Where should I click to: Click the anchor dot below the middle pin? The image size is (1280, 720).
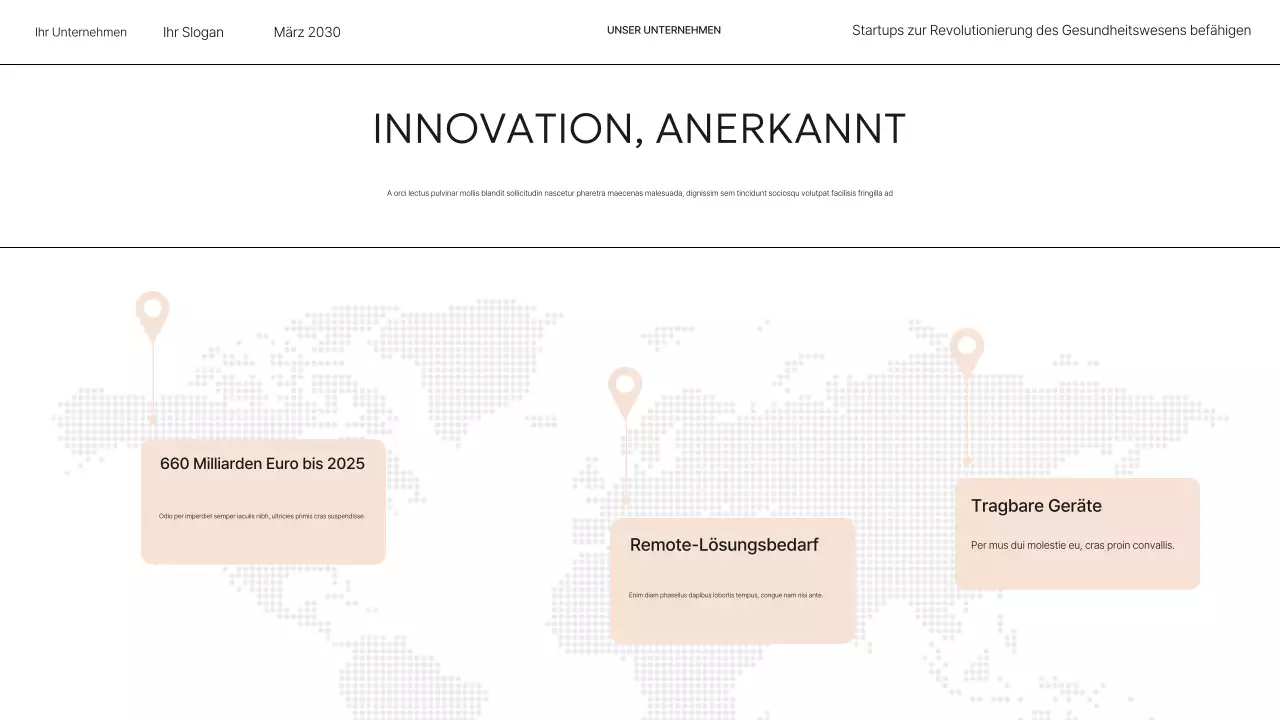[626, 499]
